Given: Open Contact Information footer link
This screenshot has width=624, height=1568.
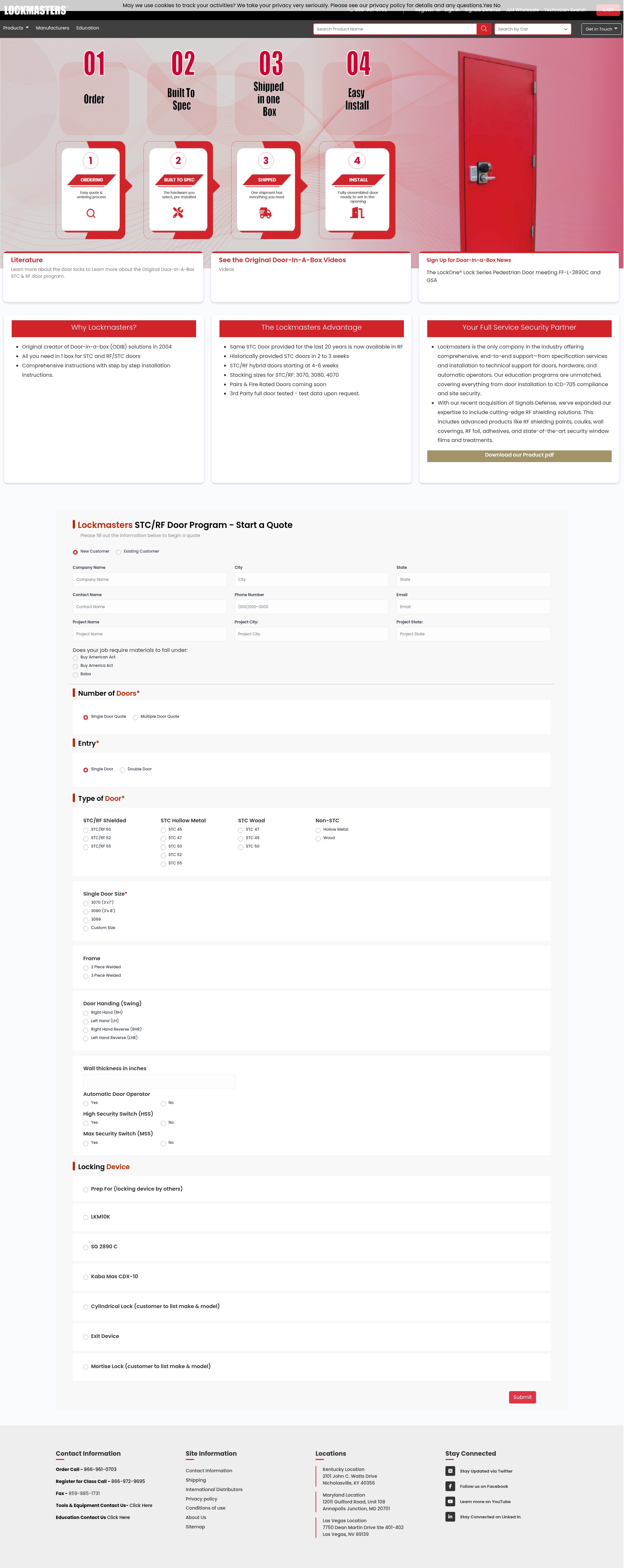Looking at the screenshot, I should coord(209,1471).
